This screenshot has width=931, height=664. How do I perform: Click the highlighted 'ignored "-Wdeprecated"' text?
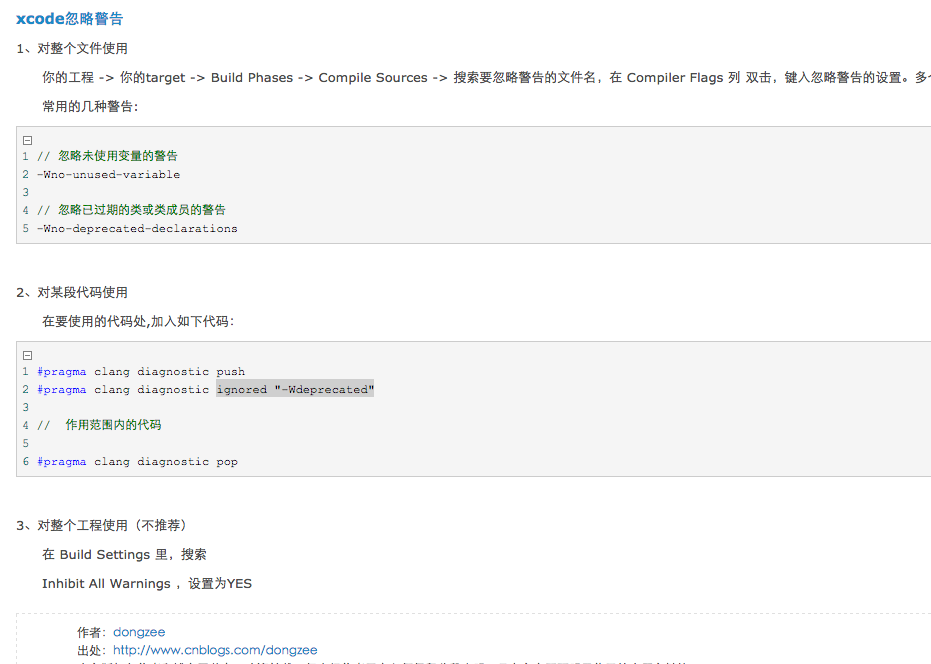(x=295, y=390)
